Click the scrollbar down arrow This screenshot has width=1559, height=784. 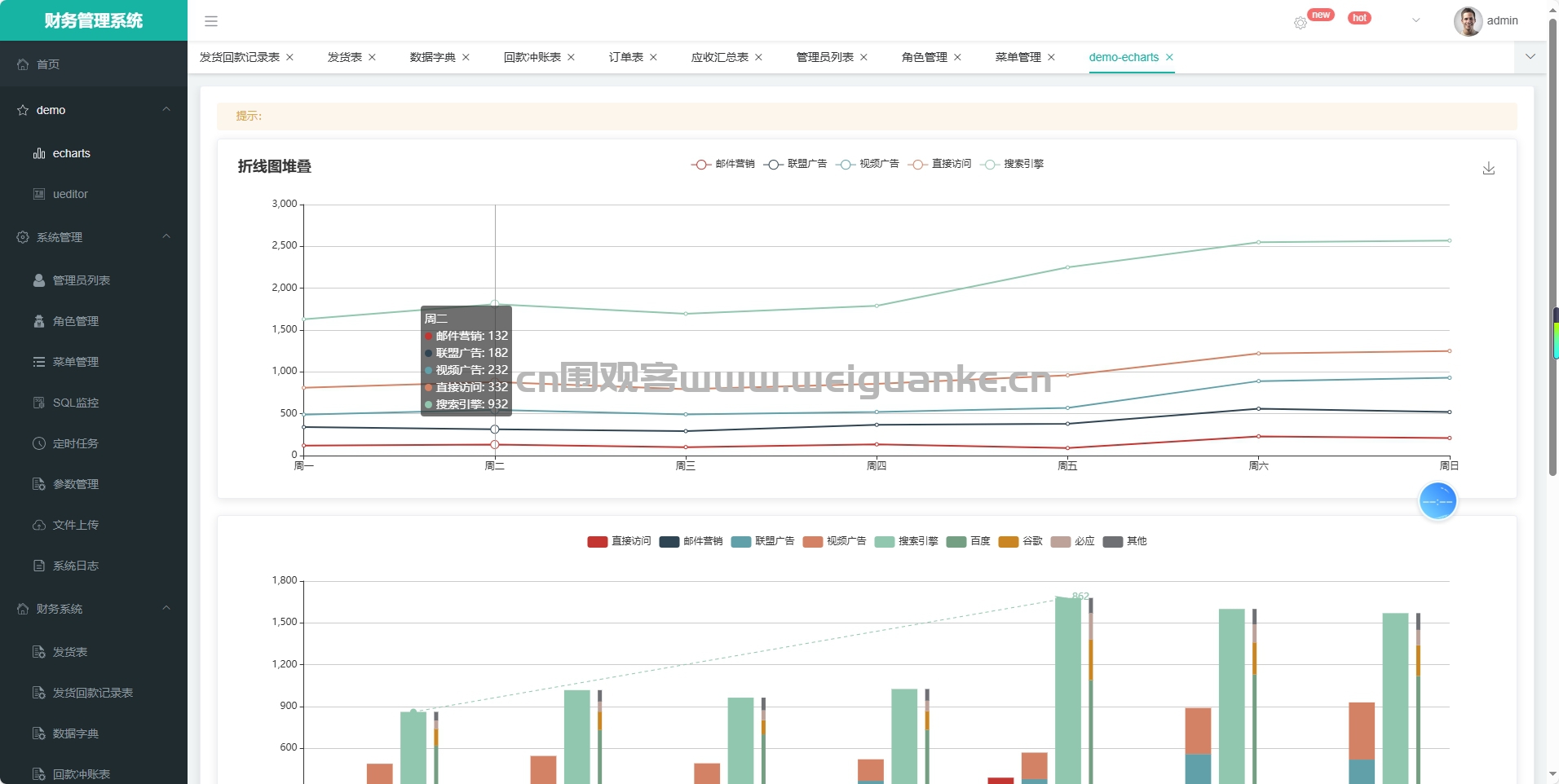1553,774
